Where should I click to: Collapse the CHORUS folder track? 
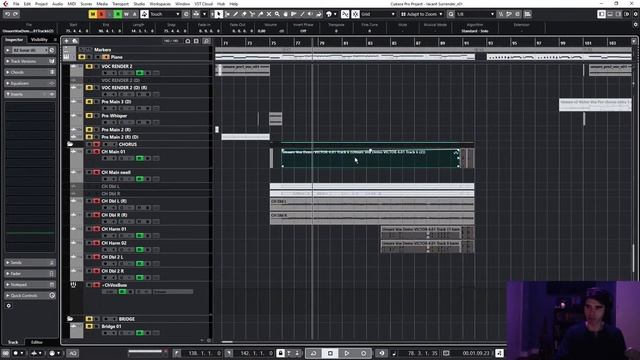pos(70,144)
